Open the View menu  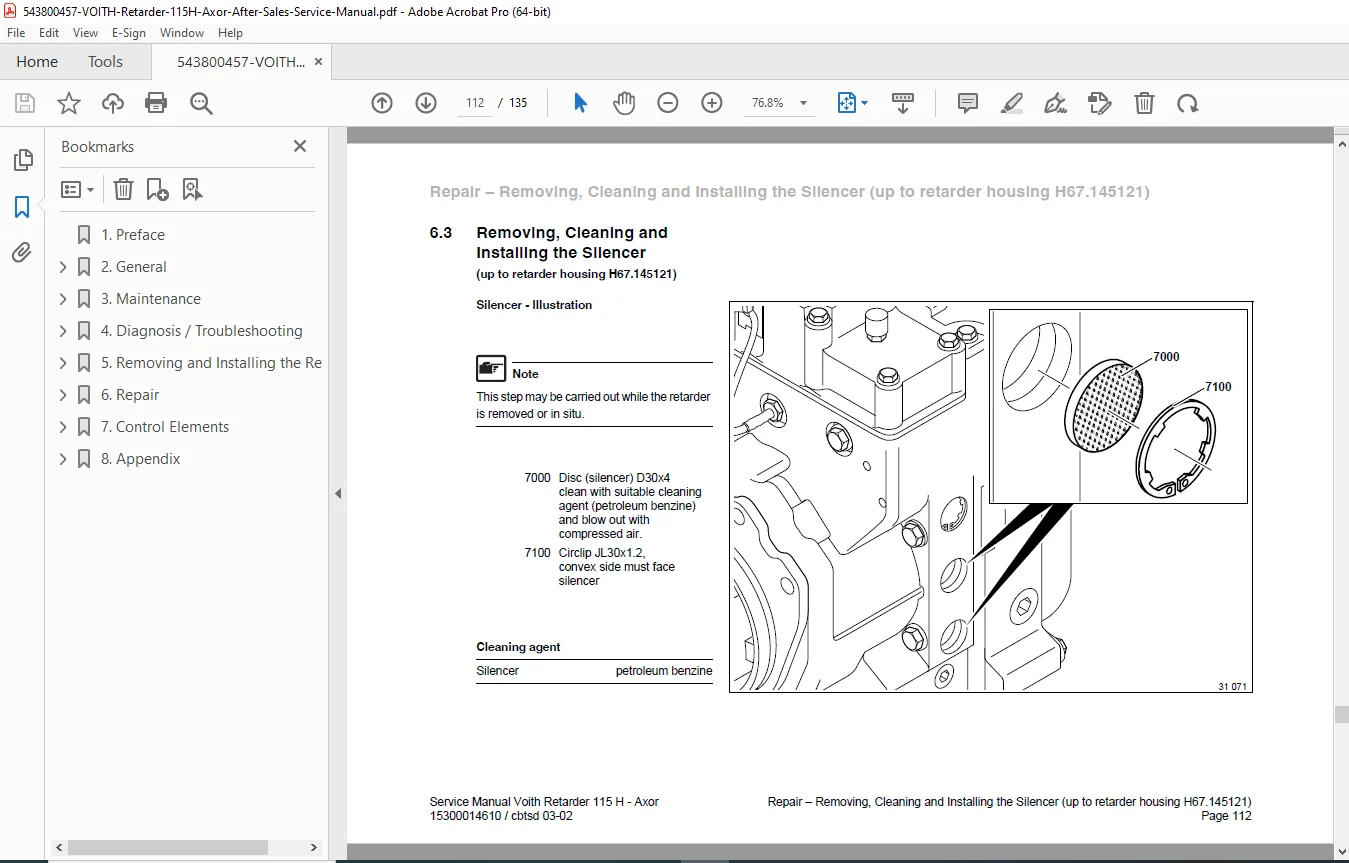[86, 33]
